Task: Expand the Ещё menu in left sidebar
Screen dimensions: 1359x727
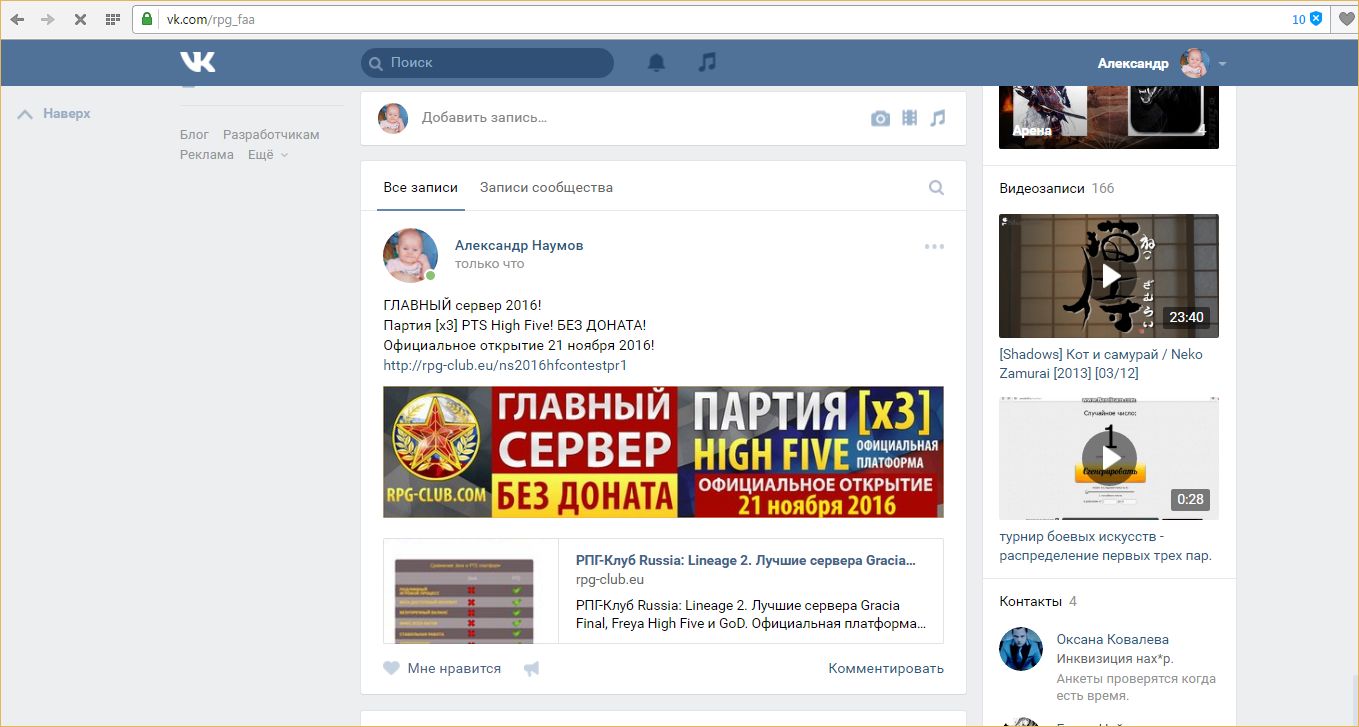Action: click(267, 155)
